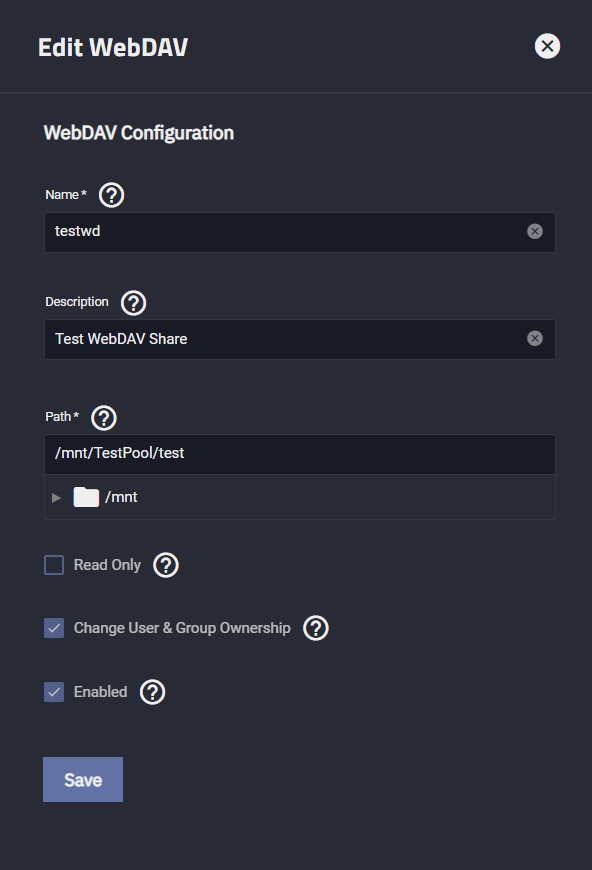Expand the /mnt directory tree arrow
The image size is (592, 870).
pyautogui.click(x=56, y=498)
